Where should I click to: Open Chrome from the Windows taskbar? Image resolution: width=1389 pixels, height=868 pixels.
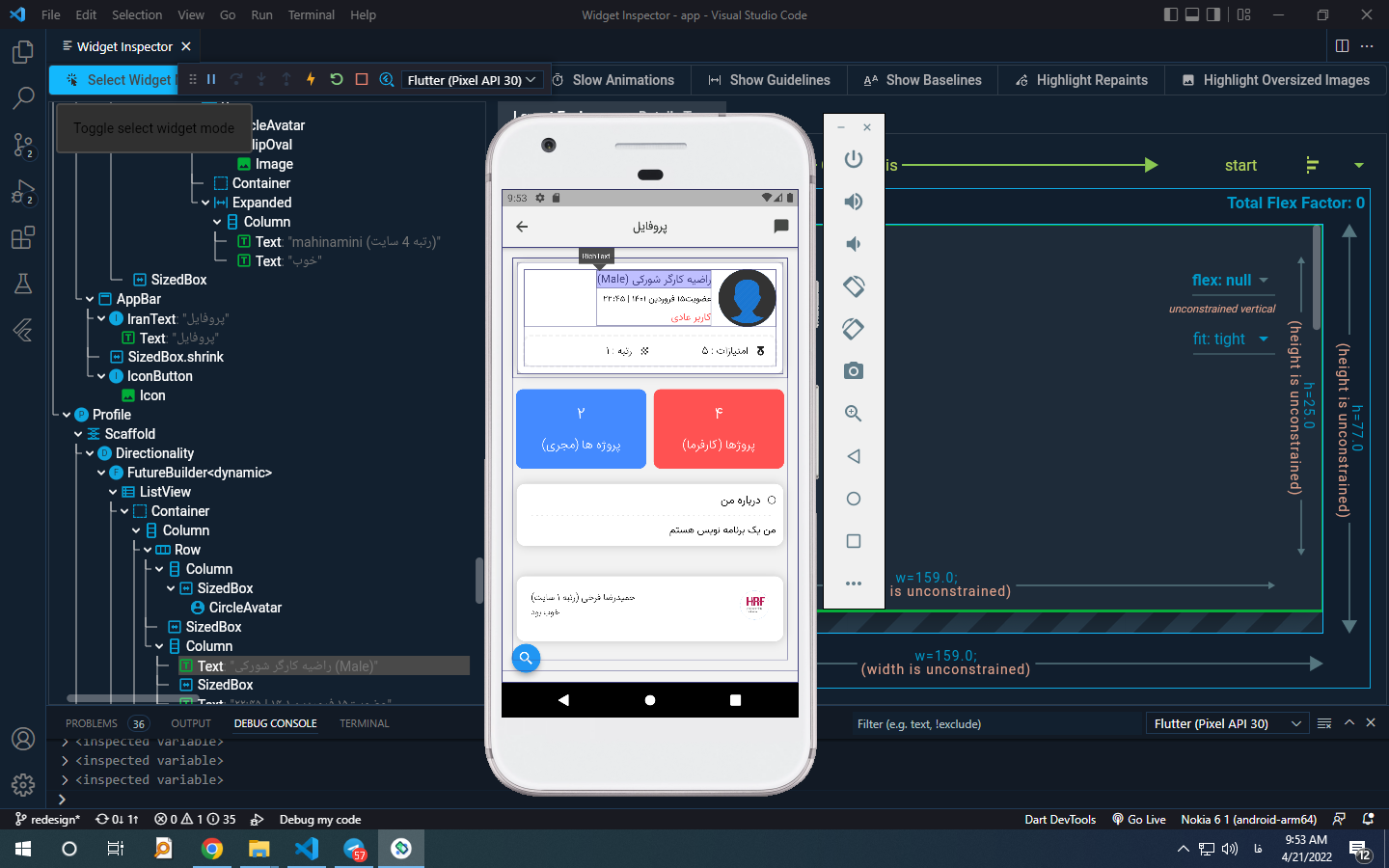click(212, 849)
